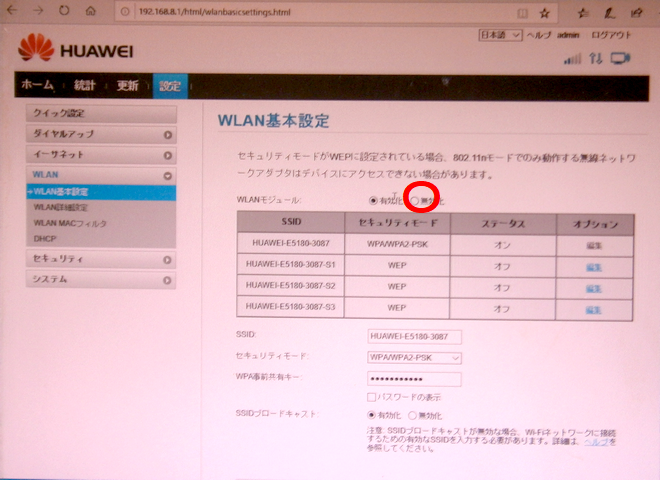Go to browser home page icon
This screenshot has height=480, width=660.
(90, 11)
